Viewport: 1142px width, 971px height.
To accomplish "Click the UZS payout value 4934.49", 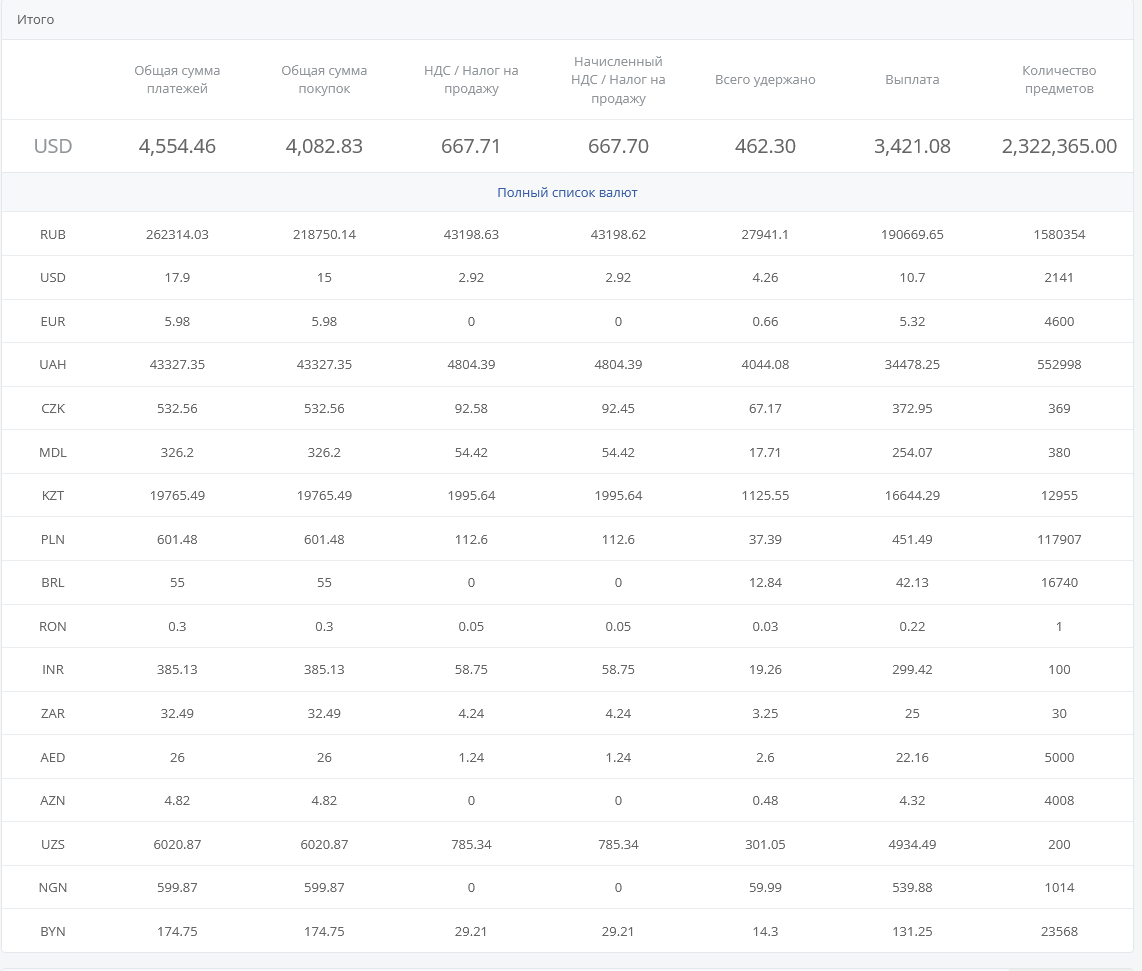I will point(912,844).
